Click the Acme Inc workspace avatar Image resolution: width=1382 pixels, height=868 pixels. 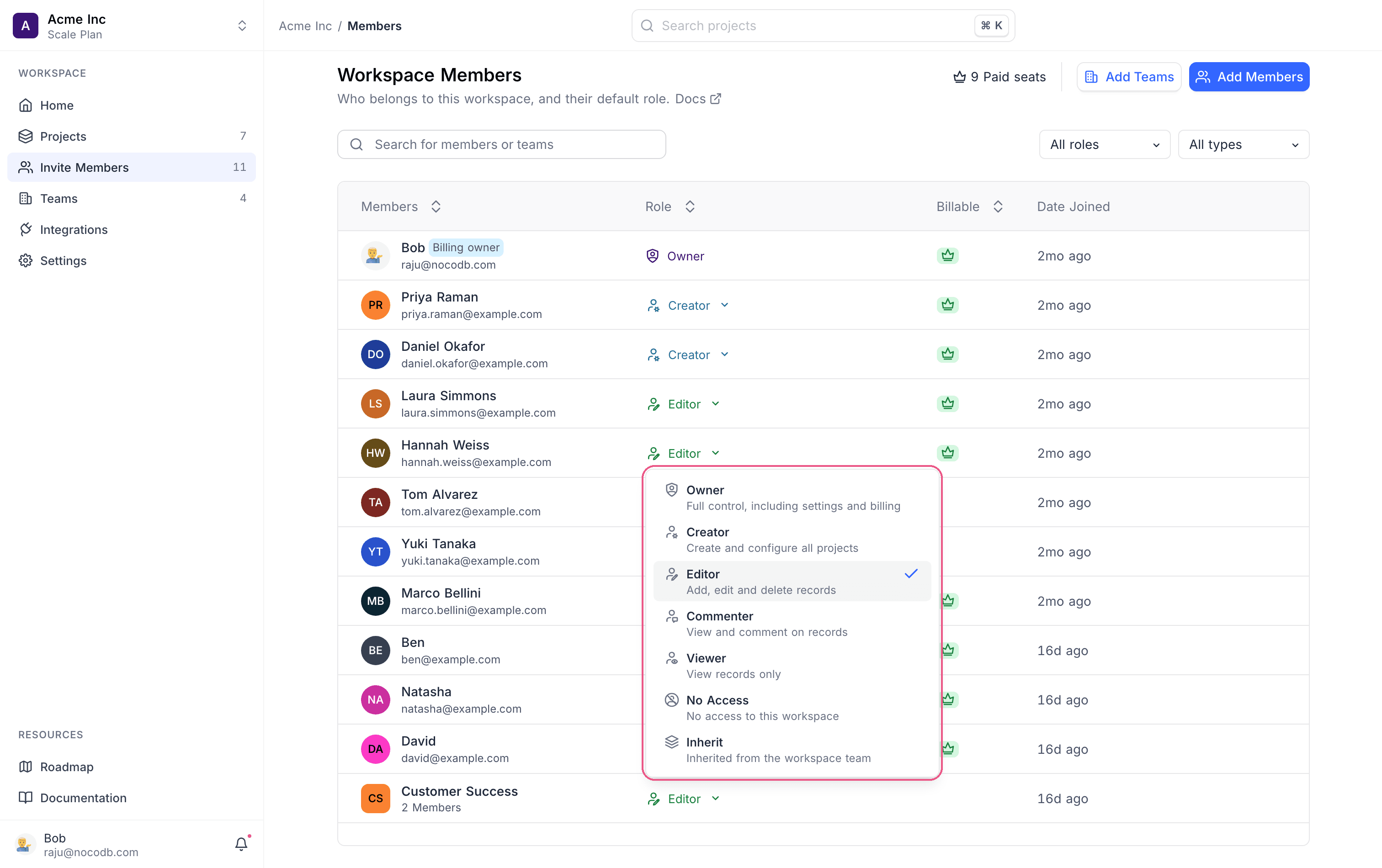26,26
